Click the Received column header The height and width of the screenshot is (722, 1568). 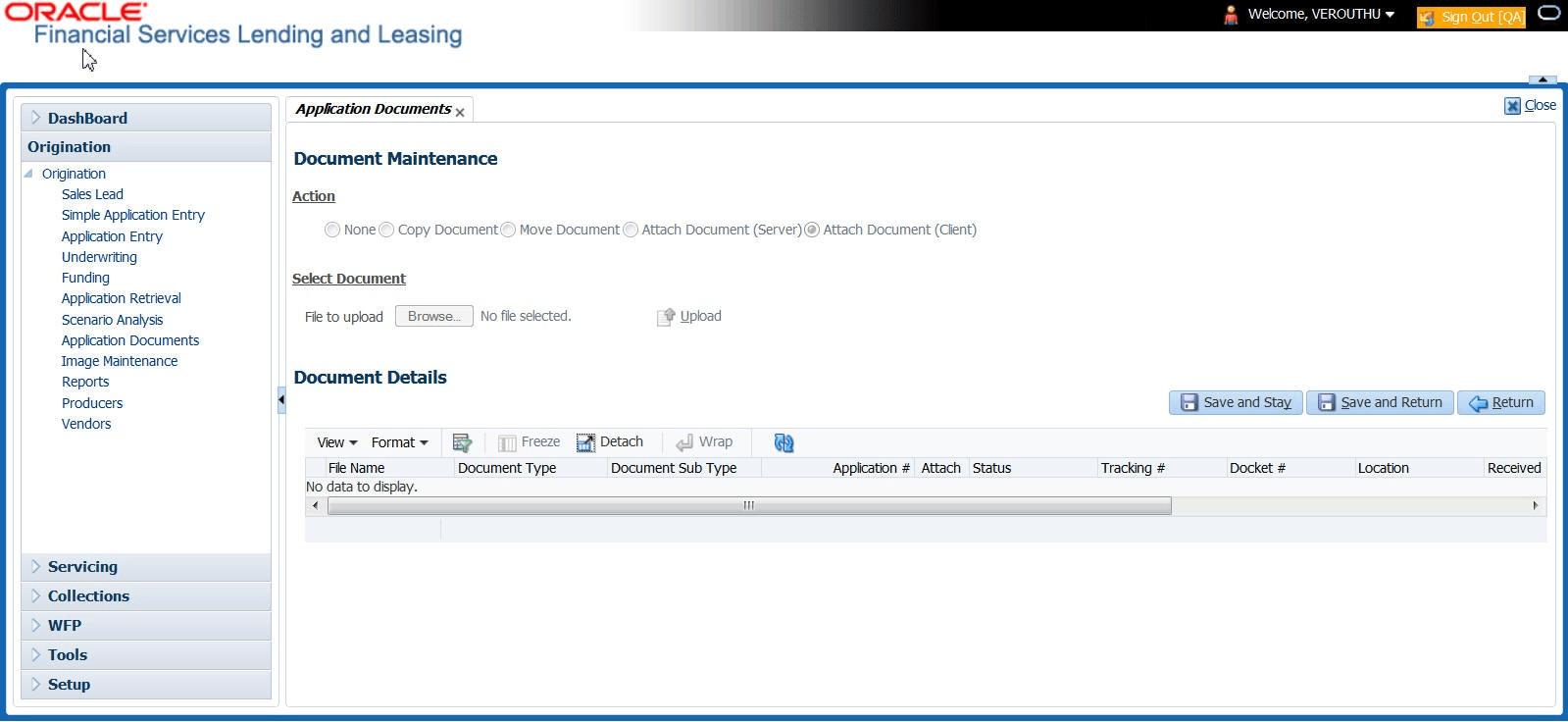[1515, 468]
